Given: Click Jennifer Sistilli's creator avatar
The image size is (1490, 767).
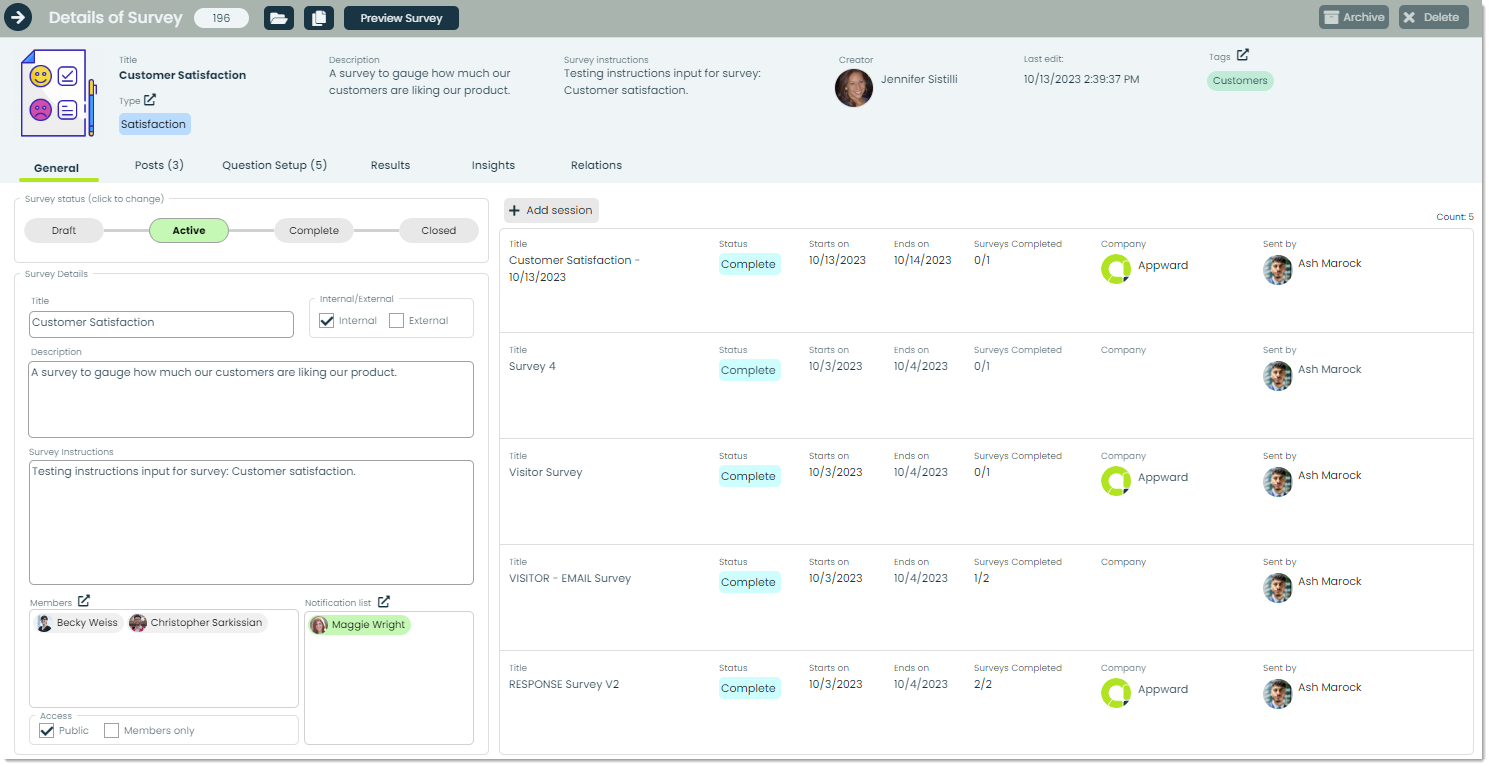Looking at the screenshot, I should click(x=854, y=87).
